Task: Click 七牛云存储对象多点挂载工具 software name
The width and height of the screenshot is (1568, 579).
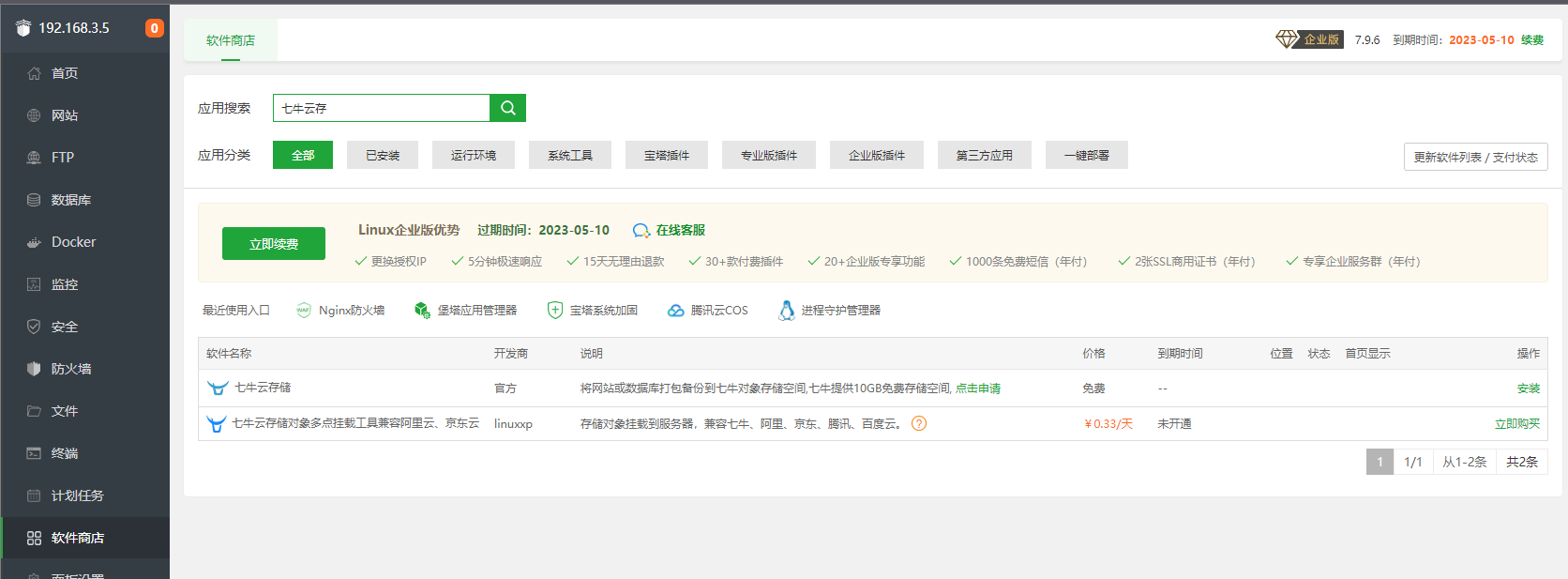Action: tap(355, 423)
